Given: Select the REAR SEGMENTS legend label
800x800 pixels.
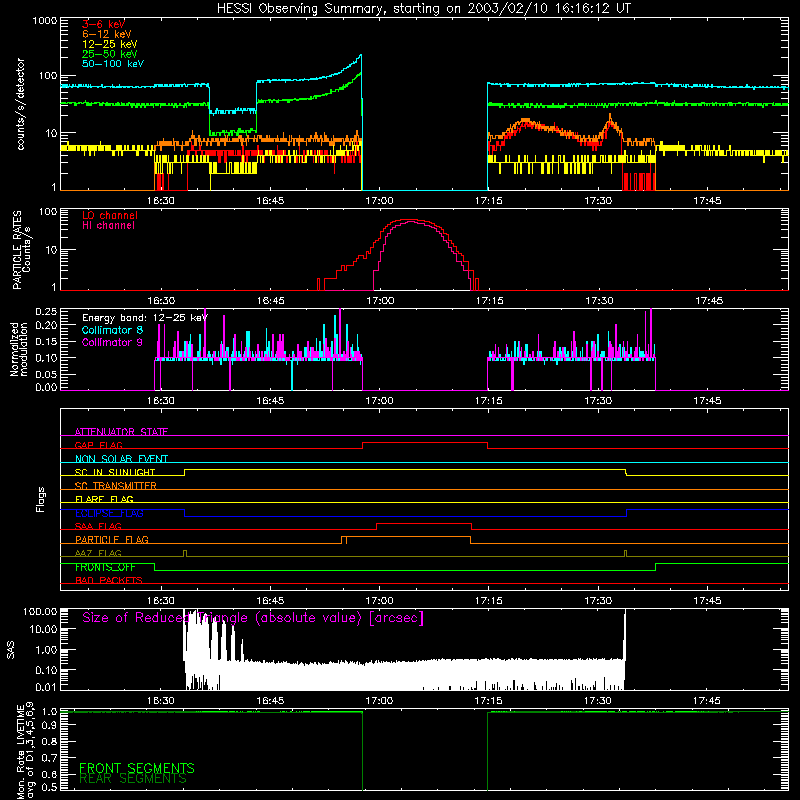Looking at the screenshot, I should point(133,778).
